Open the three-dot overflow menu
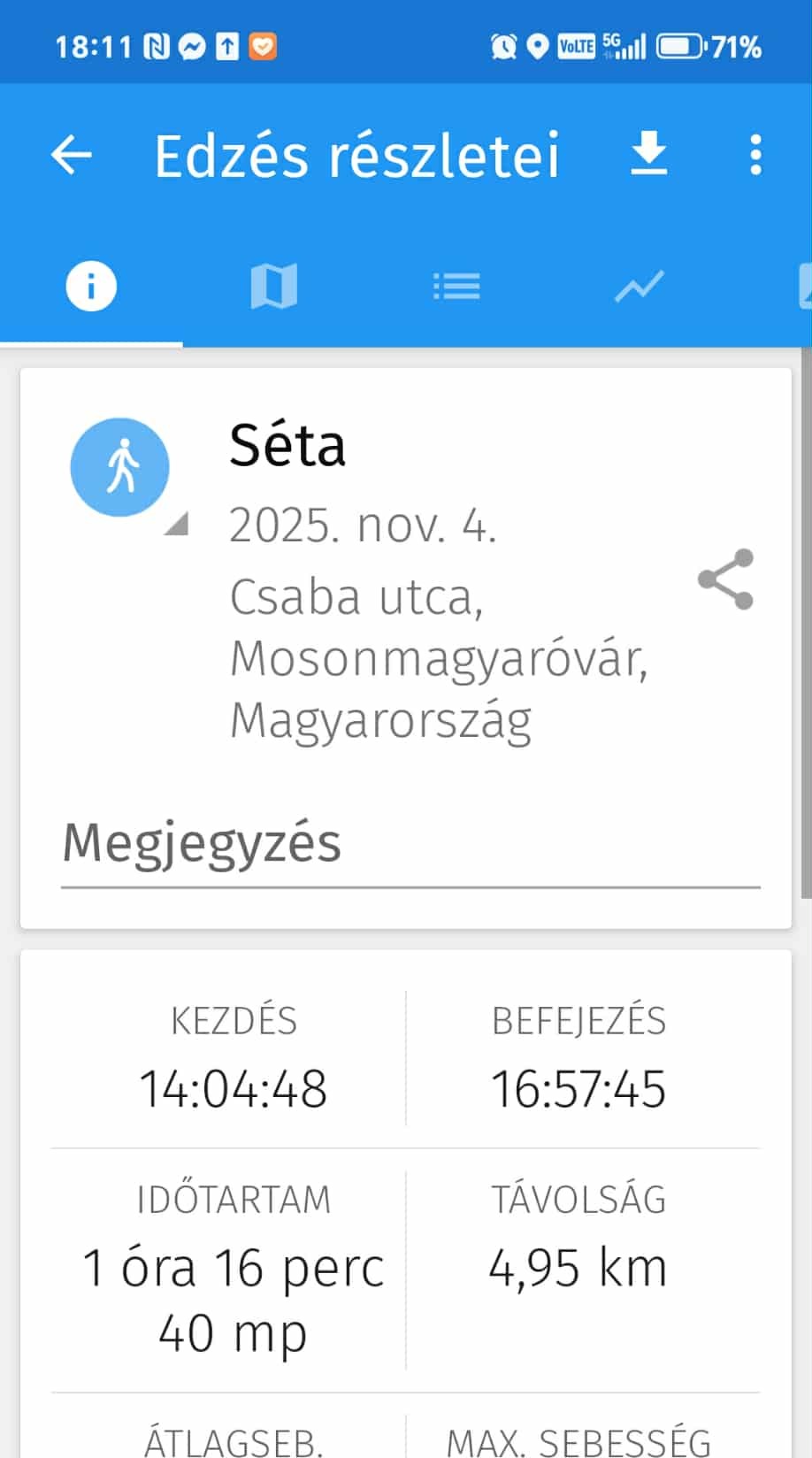 [755, 155]
